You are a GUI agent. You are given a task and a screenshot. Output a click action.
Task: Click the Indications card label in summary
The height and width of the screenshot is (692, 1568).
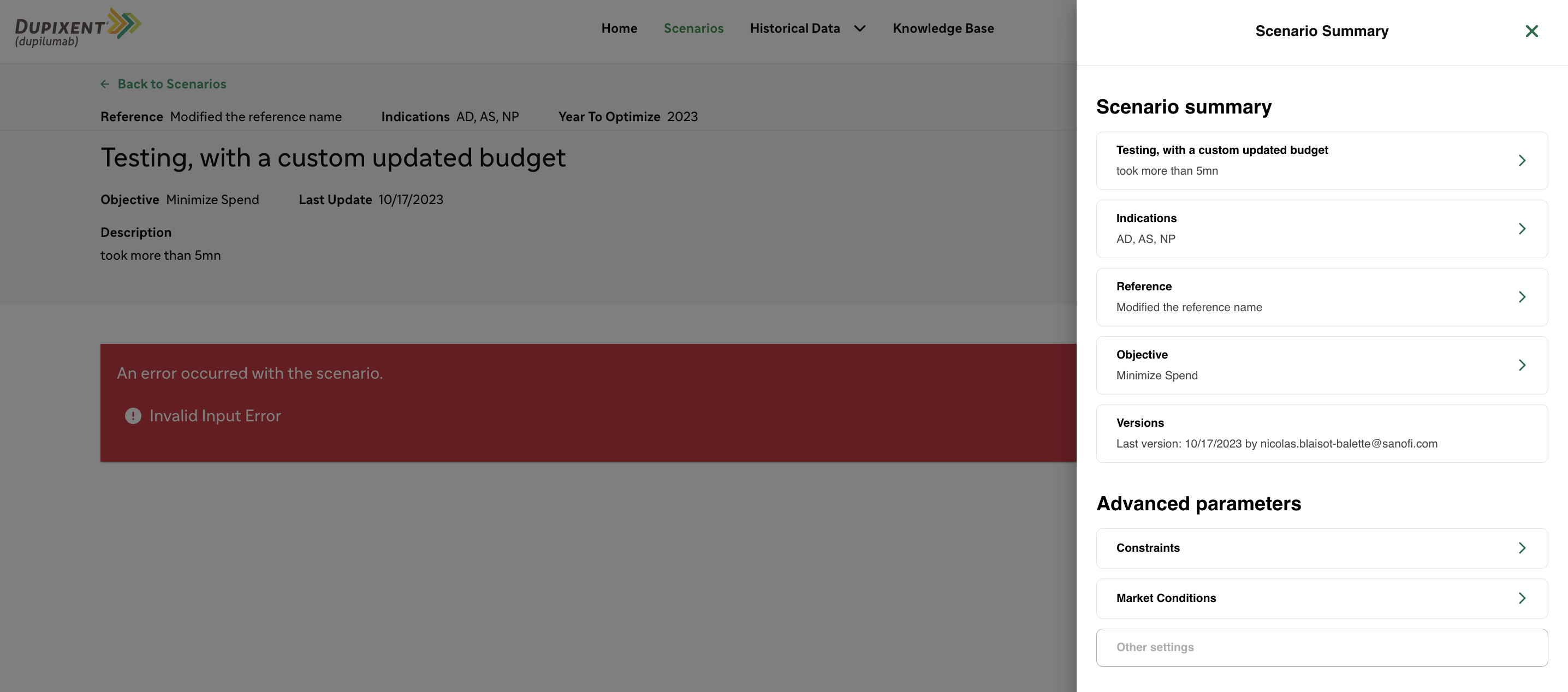[x=1146, y=218]
